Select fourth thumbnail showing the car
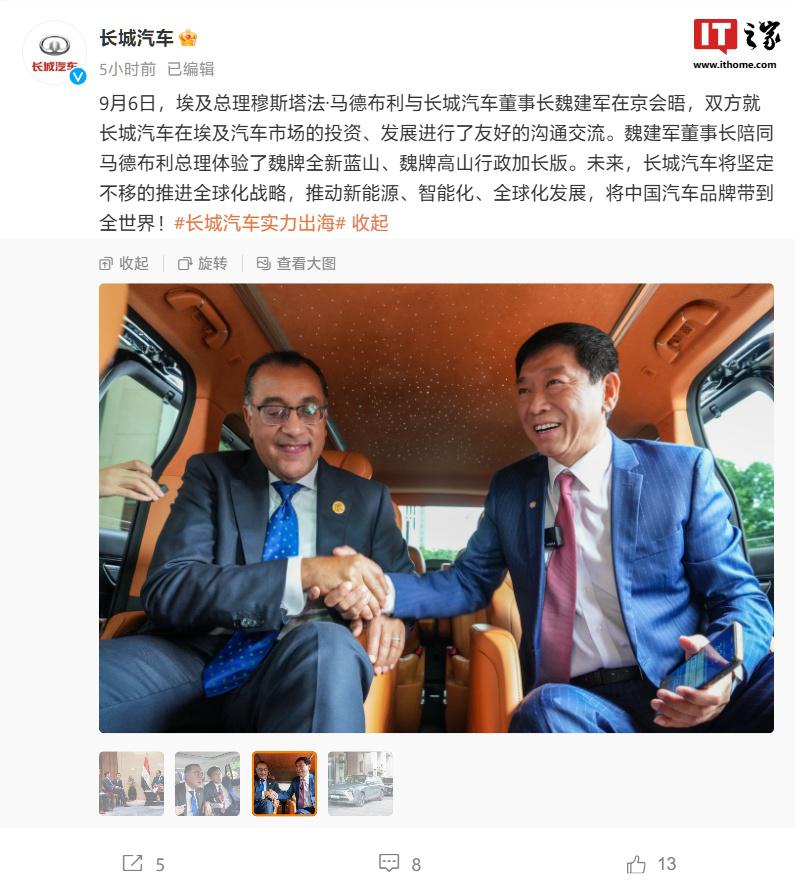The width and height of the screenshot is (795, 886). [x=360, y=783]
